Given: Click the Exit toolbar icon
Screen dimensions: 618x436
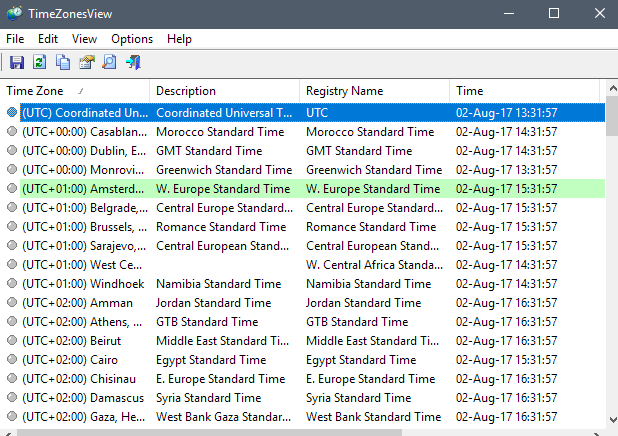Looking at the screenshot, I should click(133, 62).
